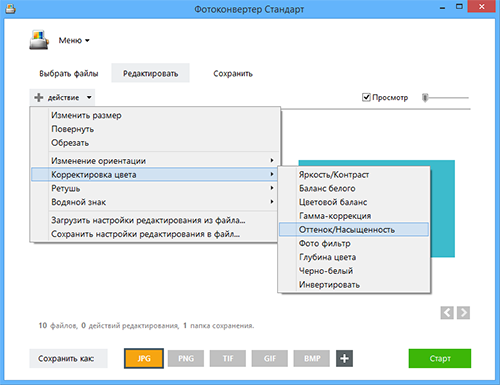This screenshot has height=385, width=500.
Task: Expand Изменение ориентации submenu
Action: tap(155, 161)
